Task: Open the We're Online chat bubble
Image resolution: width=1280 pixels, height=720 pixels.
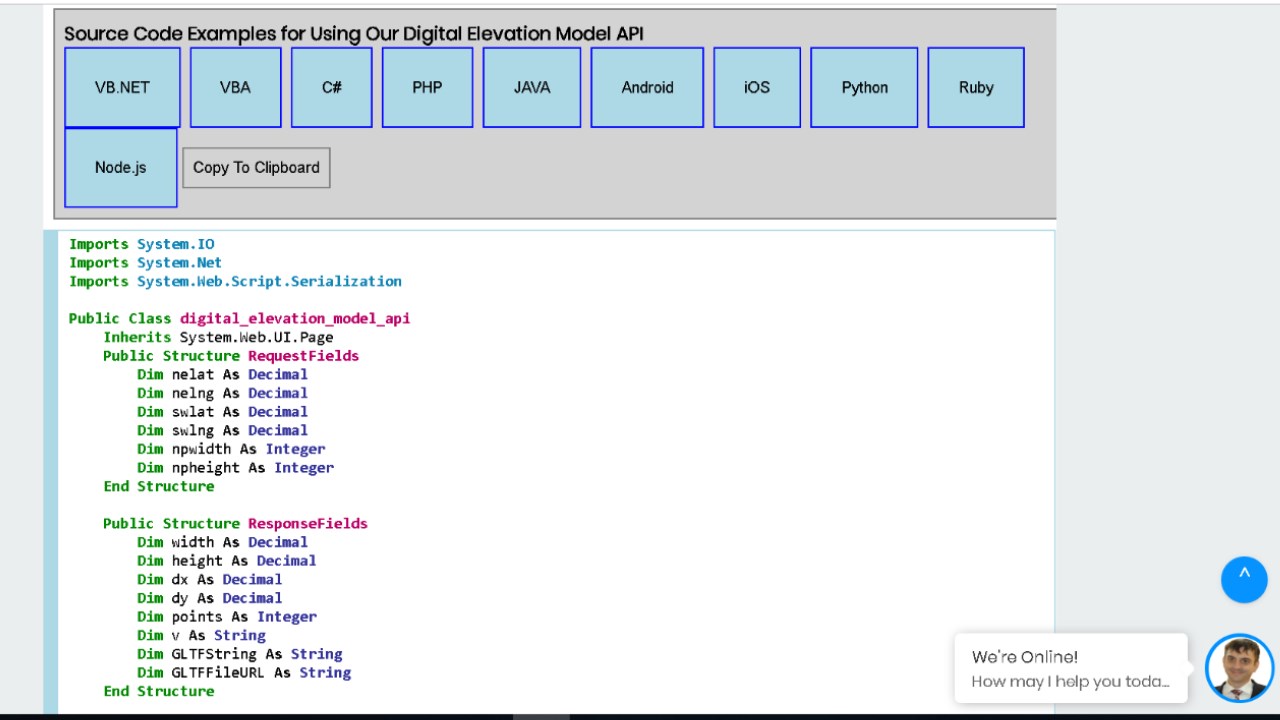Action: [x=1071, y=668]
